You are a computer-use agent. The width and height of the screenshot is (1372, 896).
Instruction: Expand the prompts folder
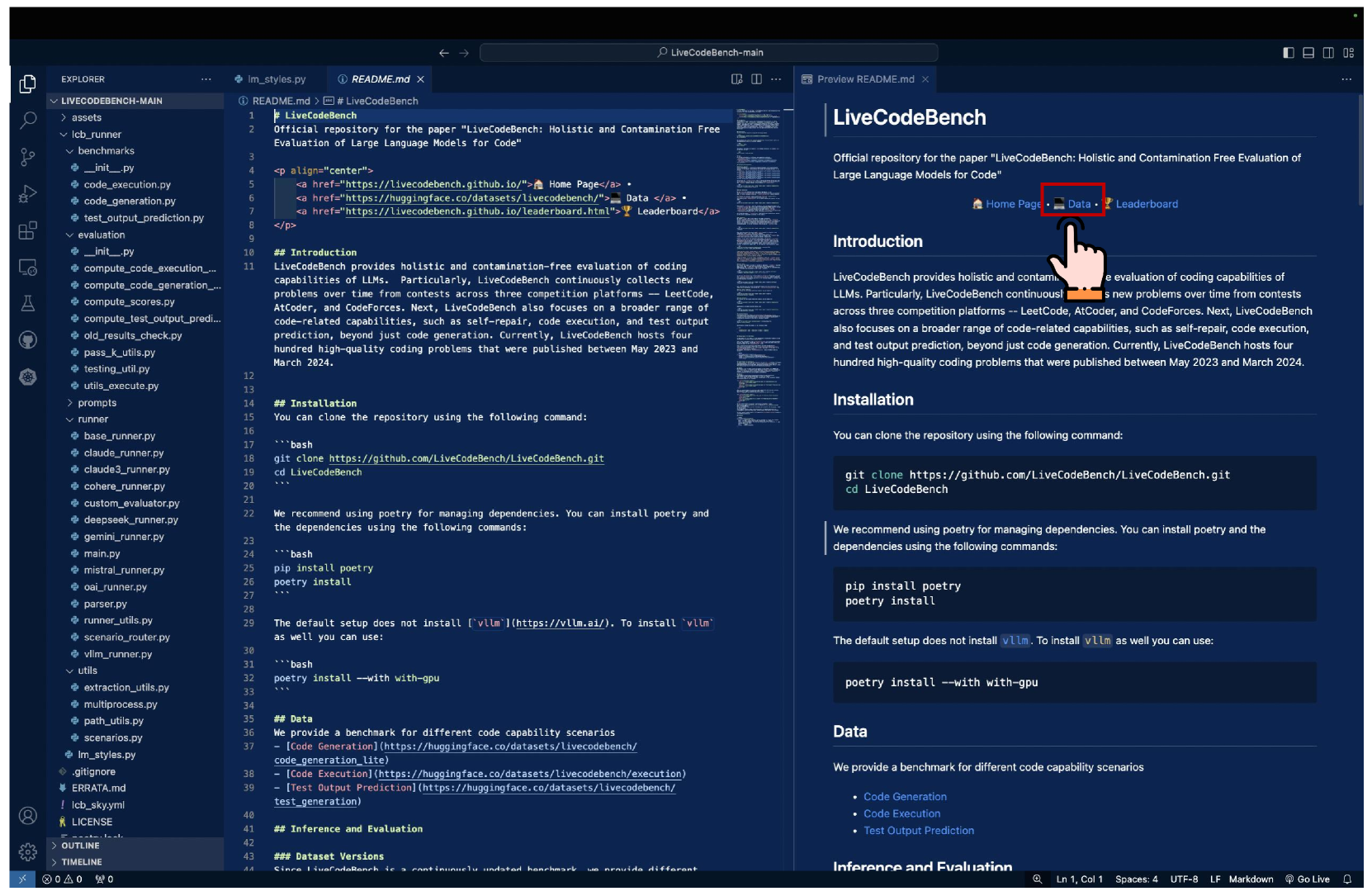[x=97, y=403]
